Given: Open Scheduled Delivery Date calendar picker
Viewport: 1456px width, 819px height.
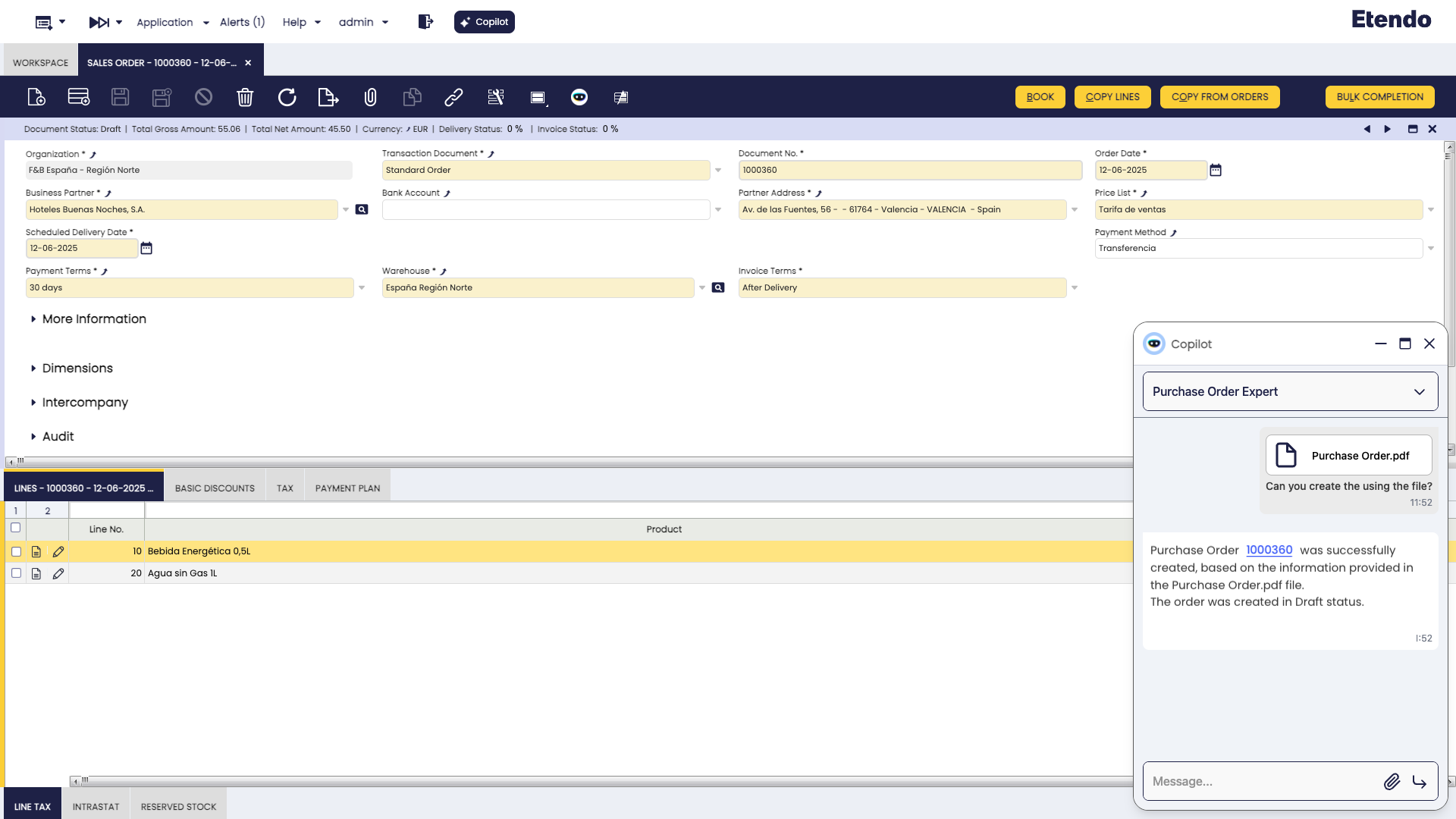Looking at the screenshot, I should point(146,248).
